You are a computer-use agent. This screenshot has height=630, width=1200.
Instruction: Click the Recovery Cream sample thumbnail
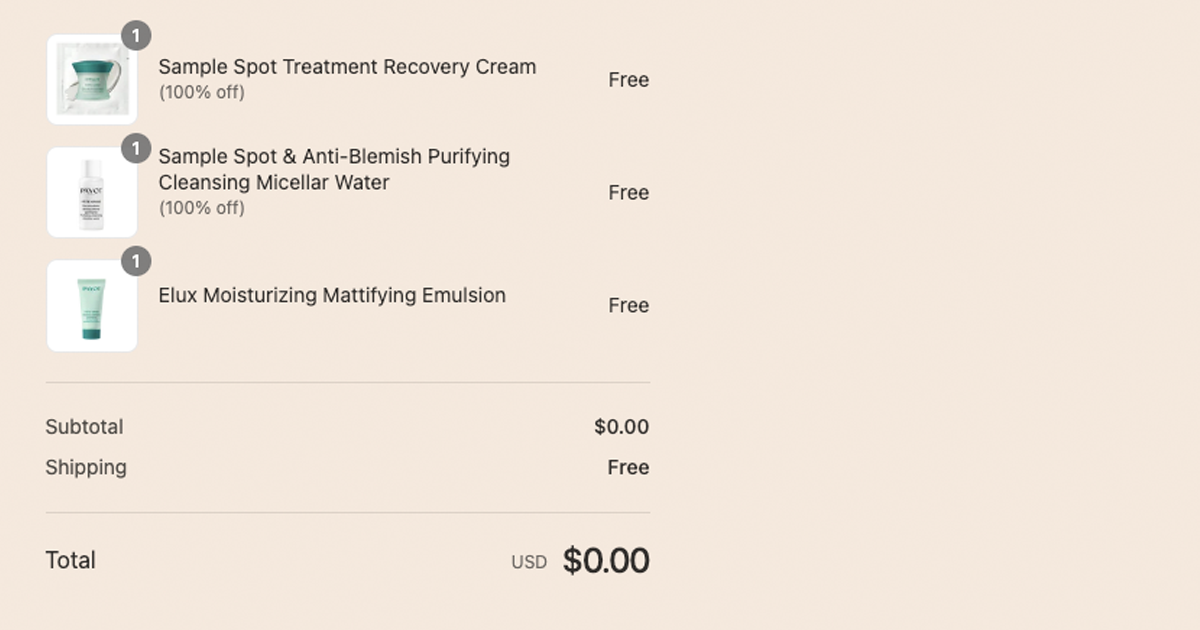tap(92, 80)
